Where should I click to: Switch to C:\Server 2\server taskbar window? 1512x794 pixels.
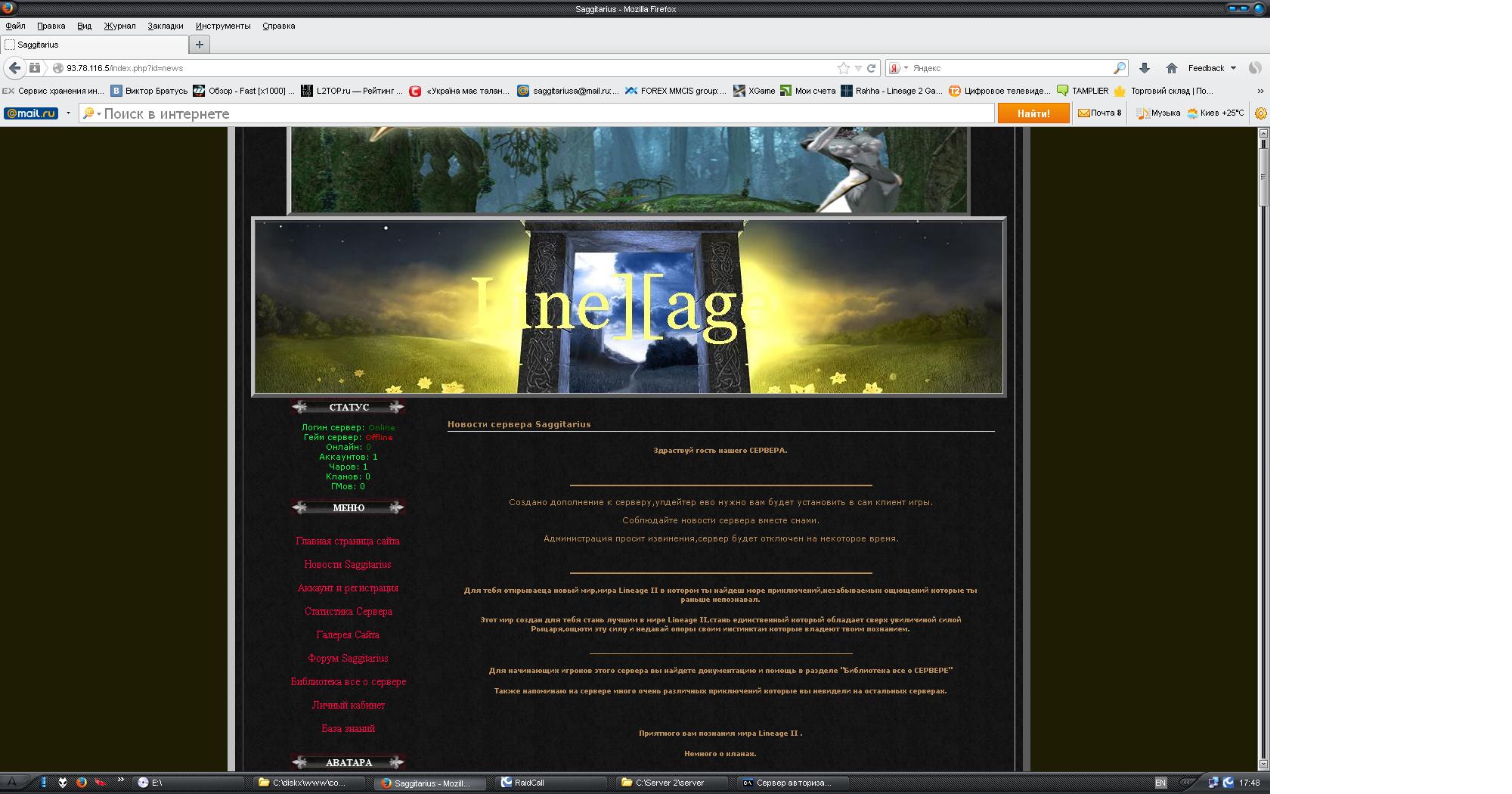tap(673, 783)
